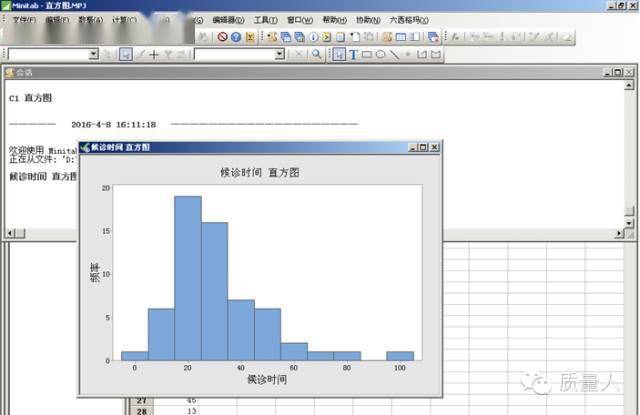Click the session window left scroll arrow
This screenshot has height=415, width=640.
pos(10,233)
